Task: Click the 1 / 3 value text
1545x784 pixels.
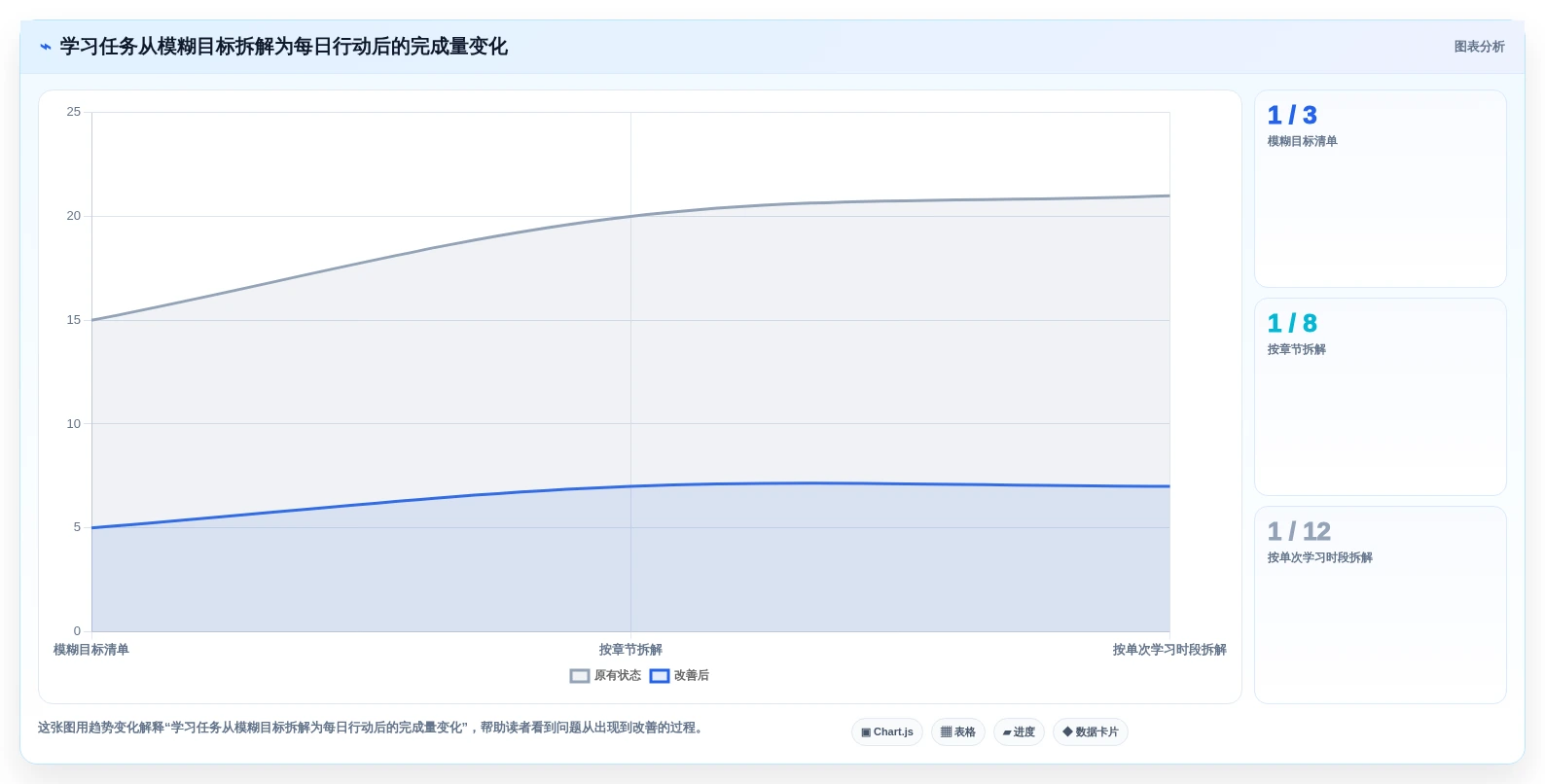Action: [1292, 116]
